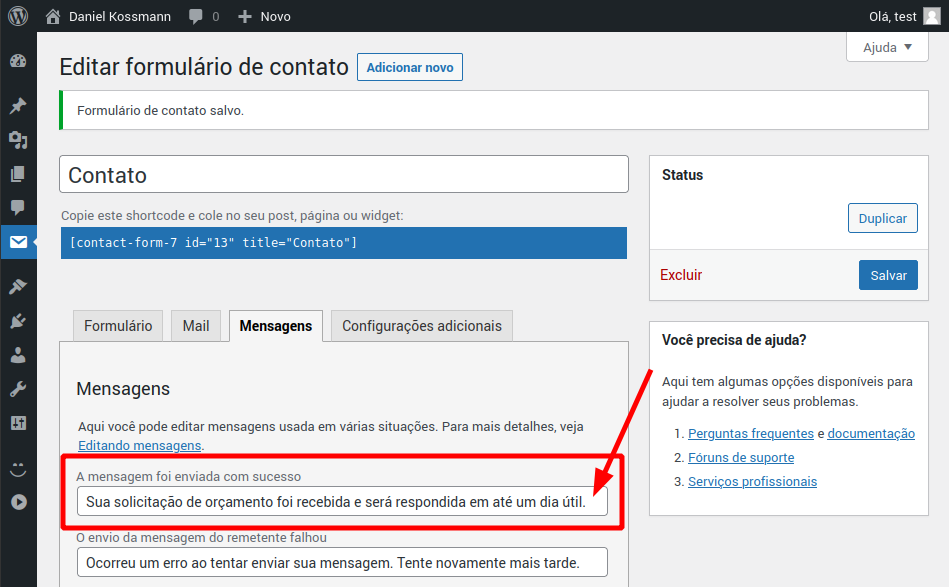Open the Novo menu in admin bar
This screenshot has height=587, width=949.
click(265, 16)
